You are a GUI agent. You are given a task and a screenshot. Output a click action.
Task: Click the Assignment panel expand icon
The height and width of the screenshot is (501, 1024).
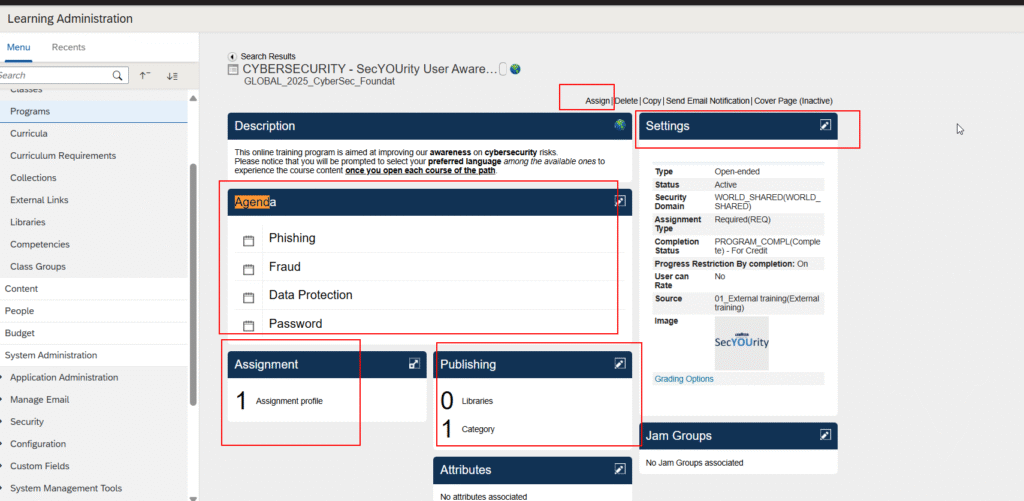(414, 364)
